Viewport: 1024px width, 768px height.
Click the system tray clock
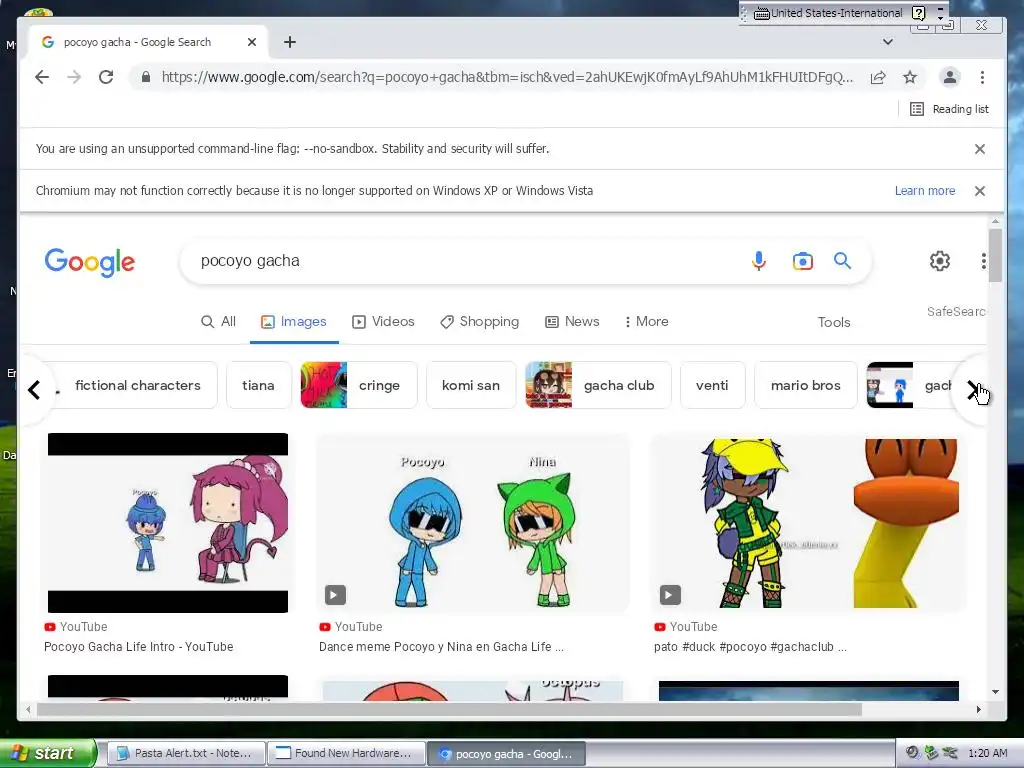(987, 753)
